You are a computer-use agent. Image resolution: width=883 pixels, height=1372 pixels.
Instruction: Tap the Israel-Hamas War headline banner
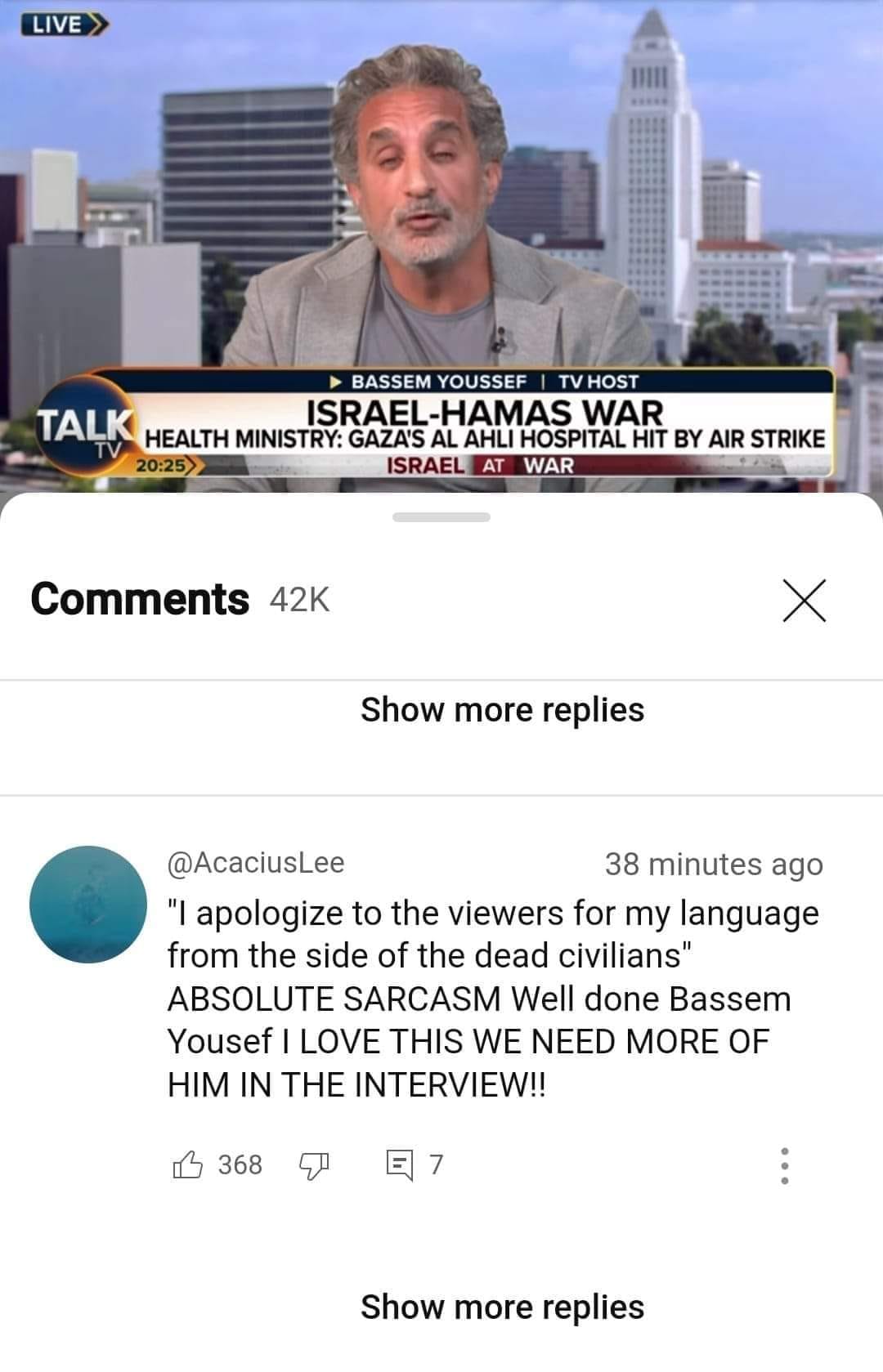pos(484,411)
